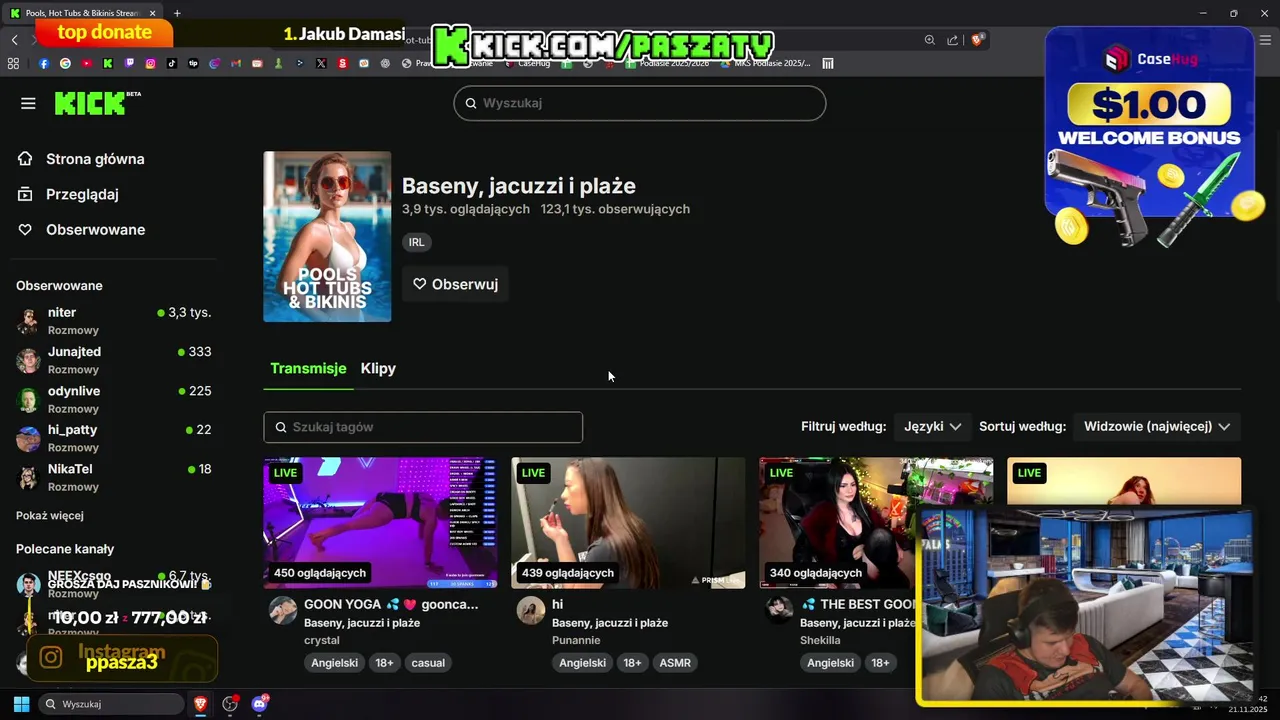
Task: Focus the Kick Wyszukaj search field
Action: click(x=640, y=103)
